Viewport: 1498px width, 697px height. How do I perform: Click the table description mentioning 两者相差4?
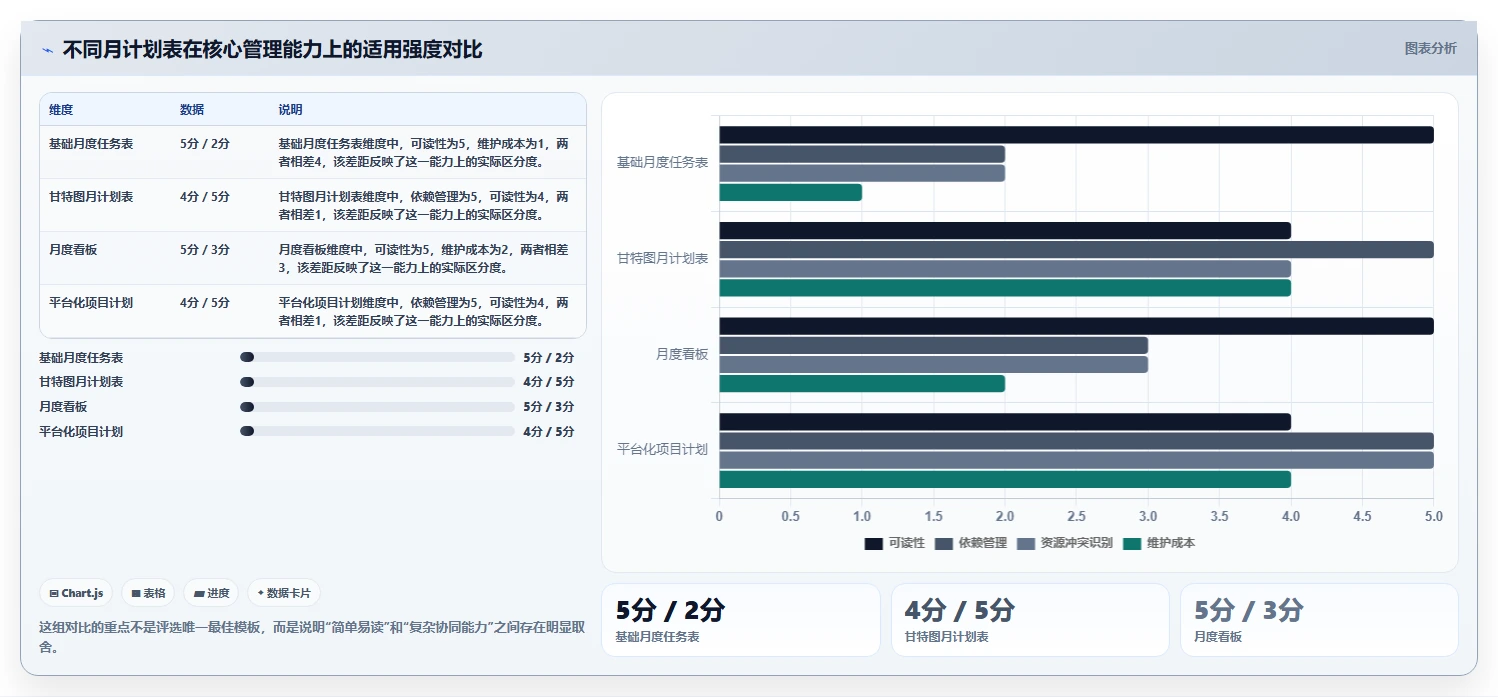tap(424, 152)
